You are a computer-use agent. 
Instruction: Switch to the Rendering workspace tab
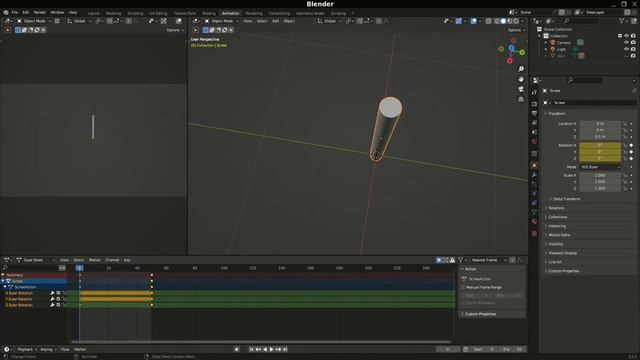[x=254, y=13]
